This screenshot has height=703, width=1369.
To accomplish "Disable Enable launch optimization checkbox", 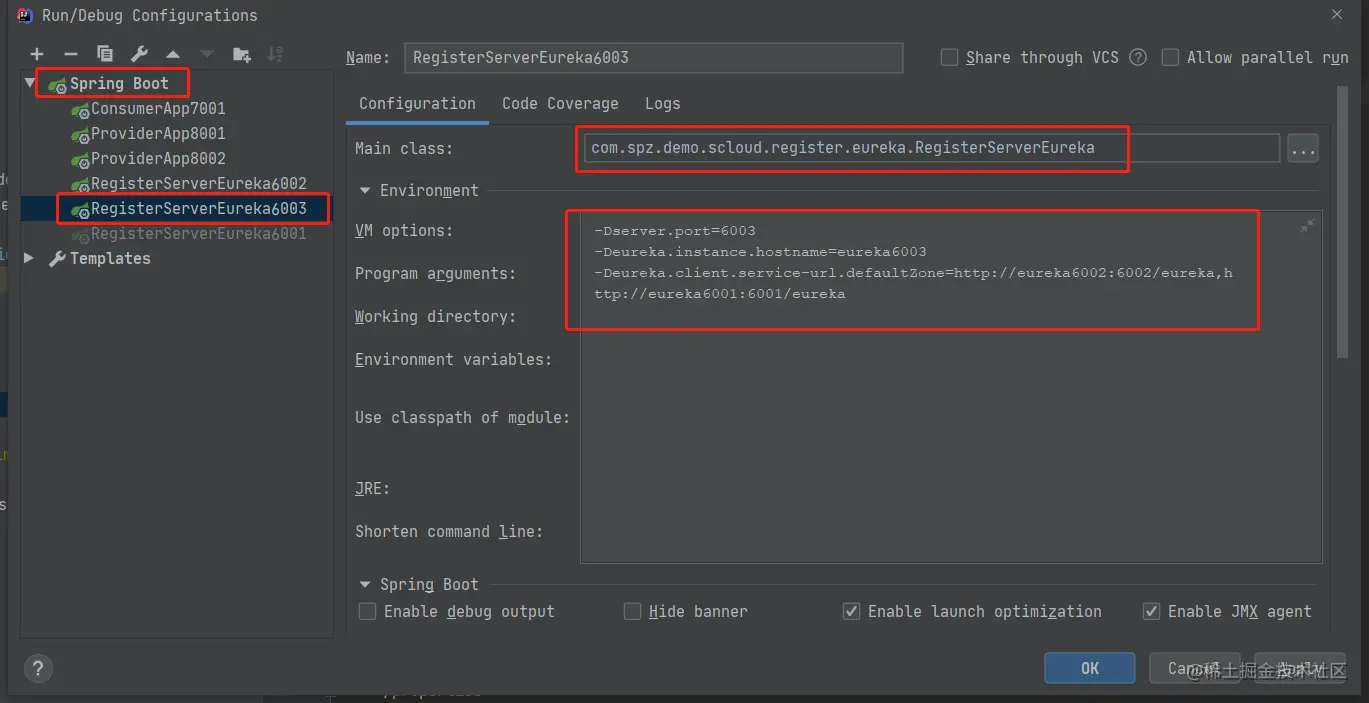I will (851, 611).
